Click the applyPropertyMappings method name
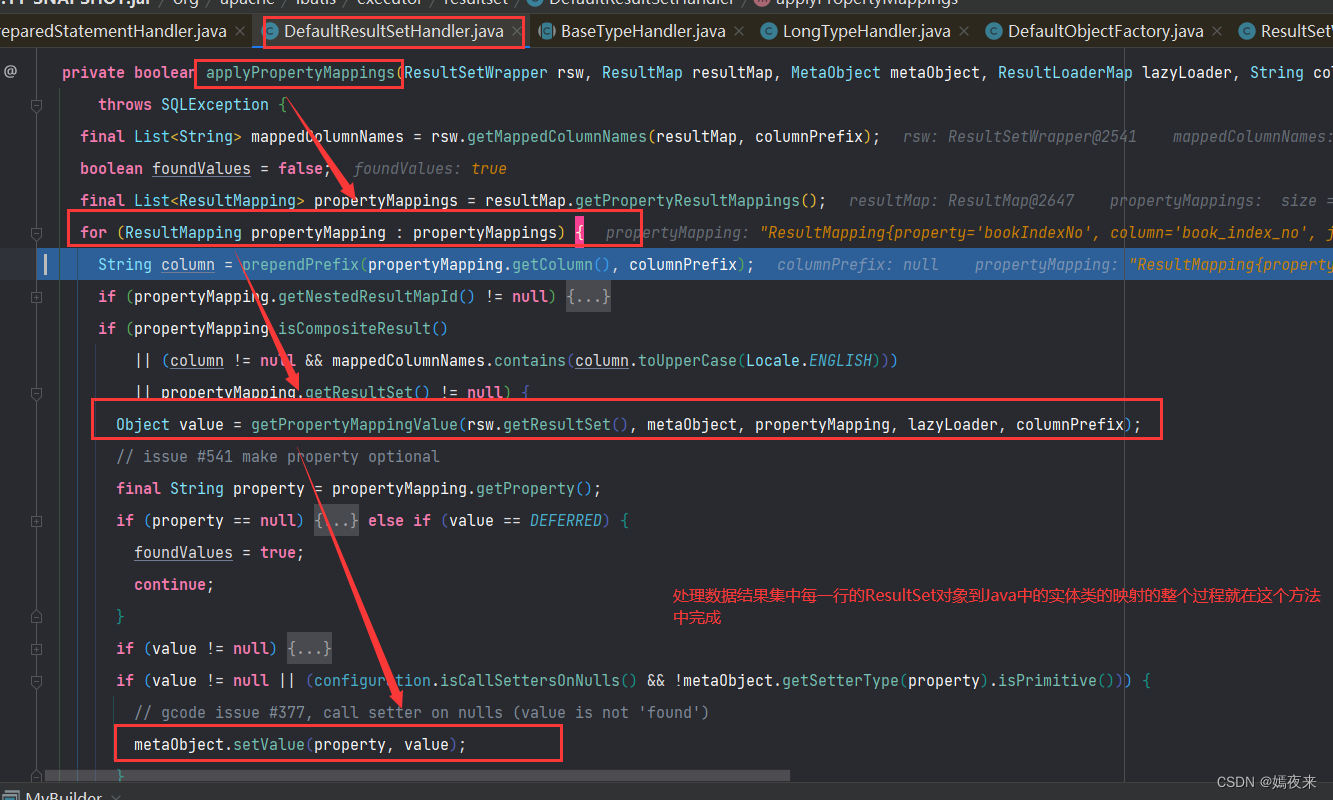This screenshot has height=800, width=1333. 301,72
